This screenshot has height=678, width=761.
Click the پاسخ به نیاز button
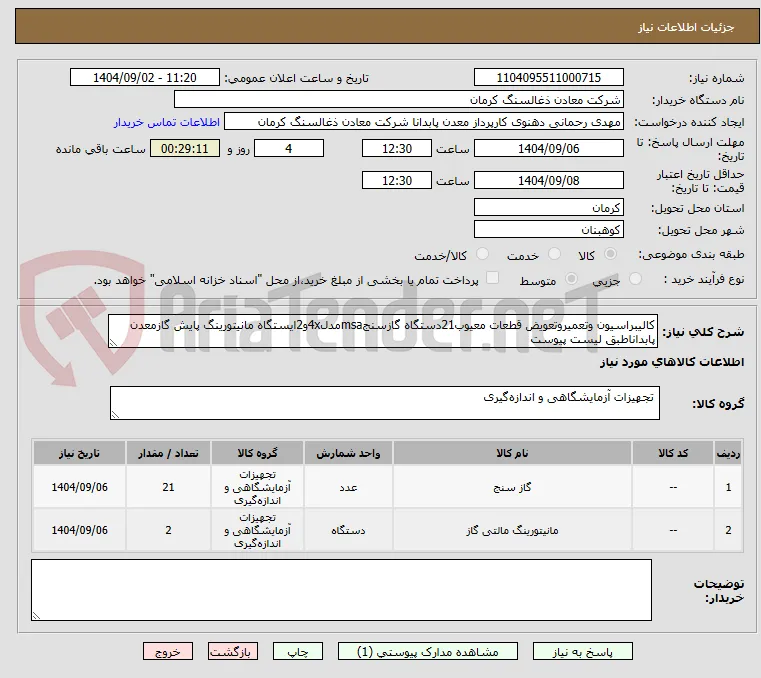[582, 652]
